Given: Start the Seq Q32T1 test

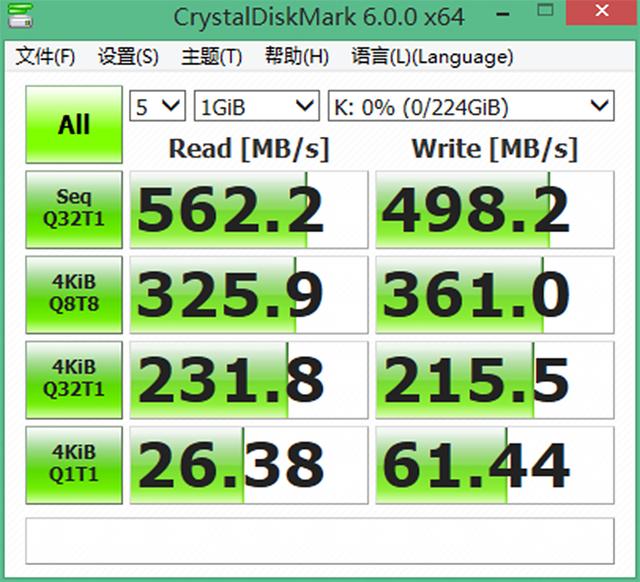Looking at the screenshot, I should pyautogui.click(x=74, y=209).
